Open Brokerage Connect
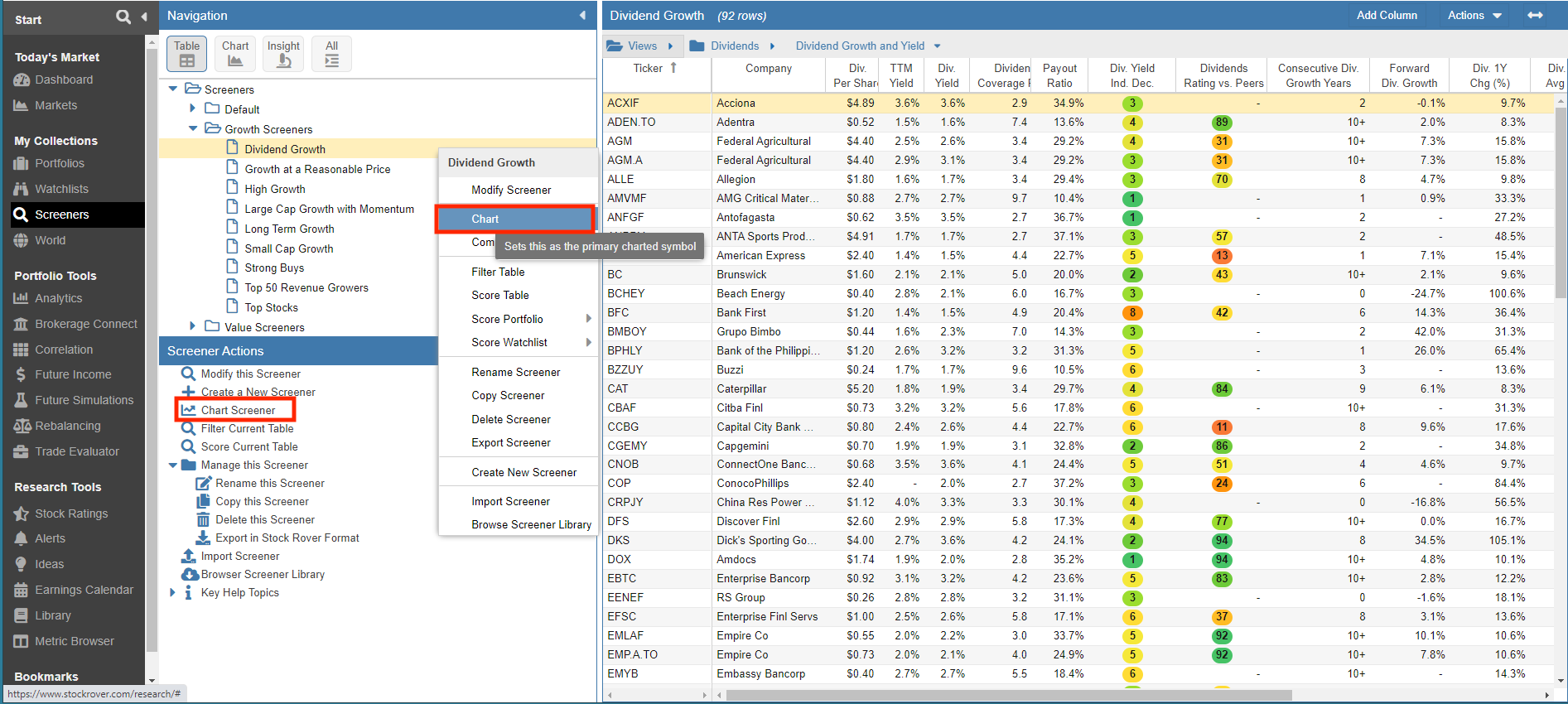 click(86, 324)
